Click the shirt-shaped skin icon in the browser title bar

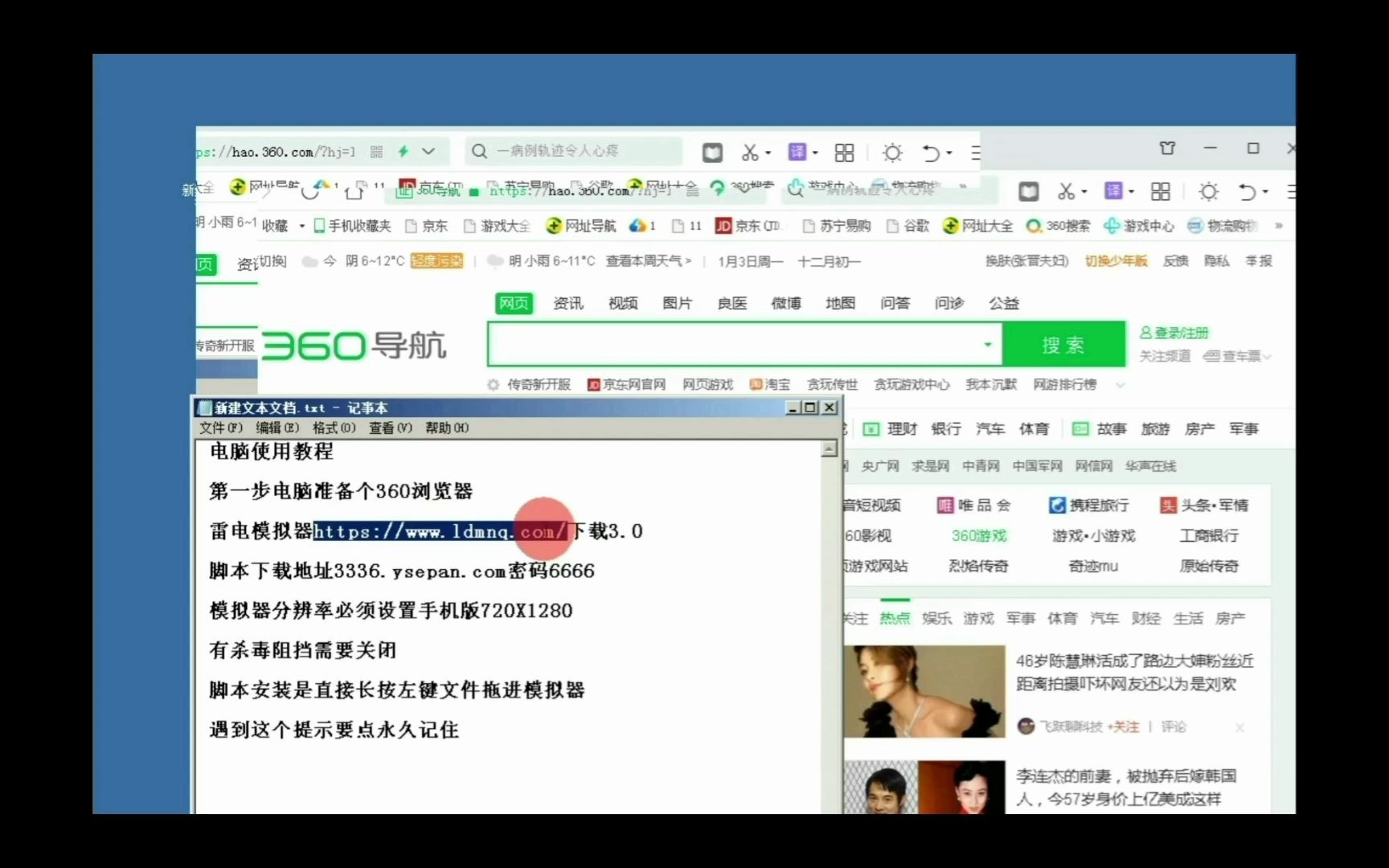(x=1167, y=148)
